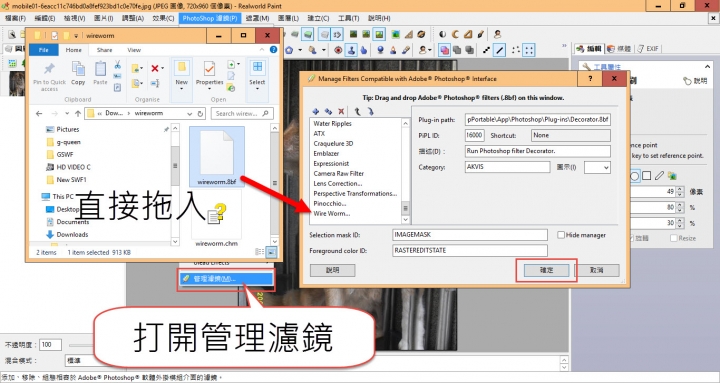Viewport: 720px width, 383px height.
Task: Click the Search wireworm input box
Action: 242,113
